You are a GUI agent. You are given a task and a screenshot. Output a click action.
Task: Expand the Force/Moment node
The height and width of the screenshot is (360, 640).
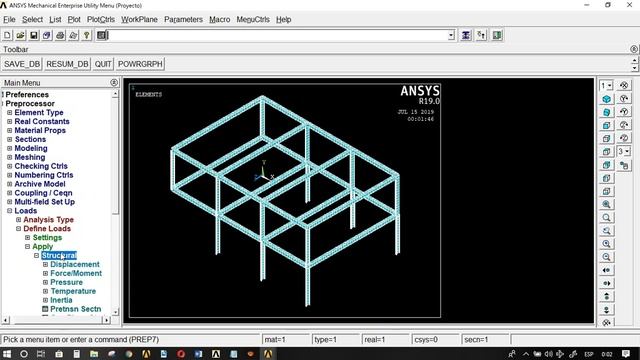tap(45, 273)
